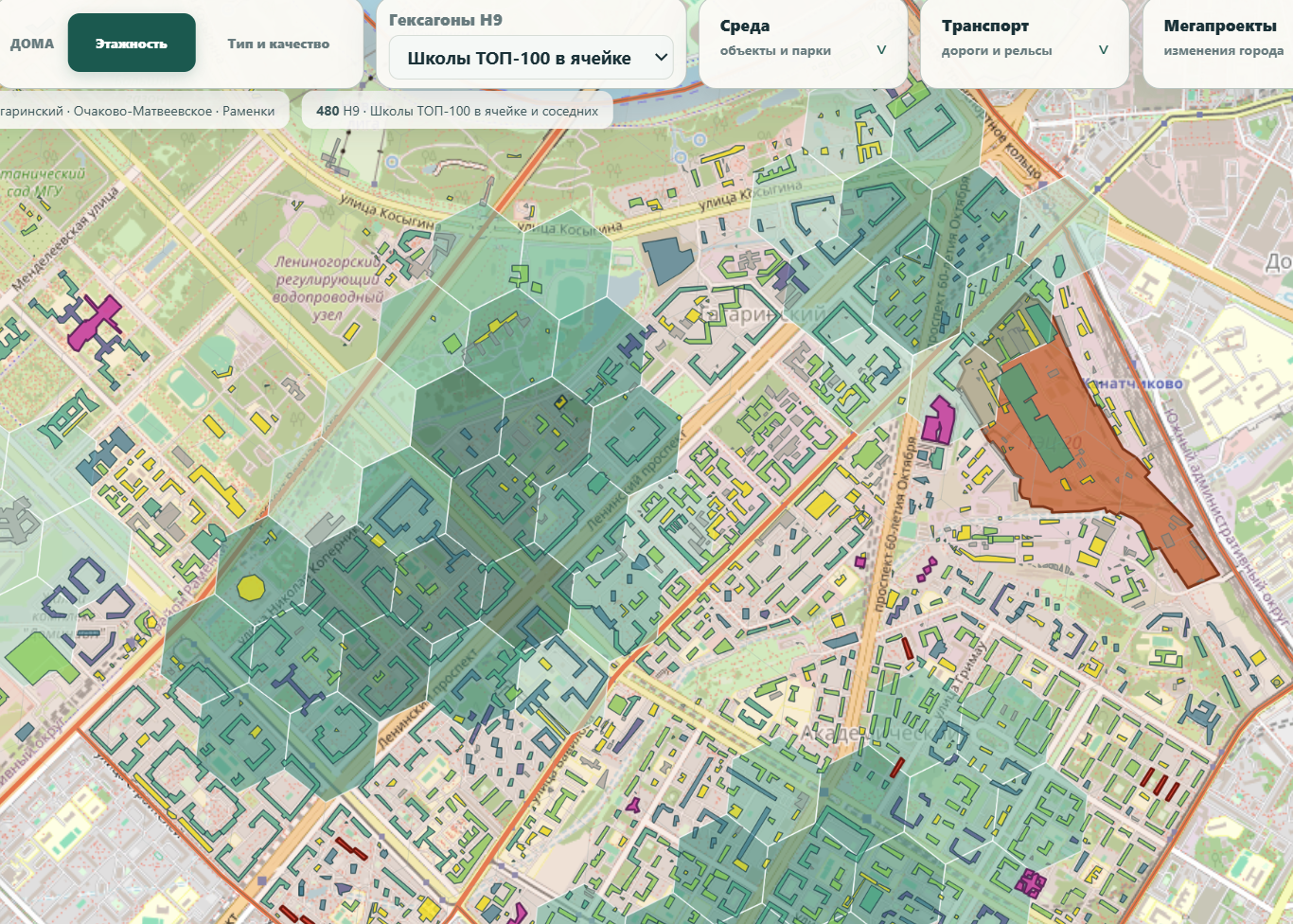Switch to the Этажность tab
The image size is (1293, 924).
pyautogui.click(x=132, y=44)
